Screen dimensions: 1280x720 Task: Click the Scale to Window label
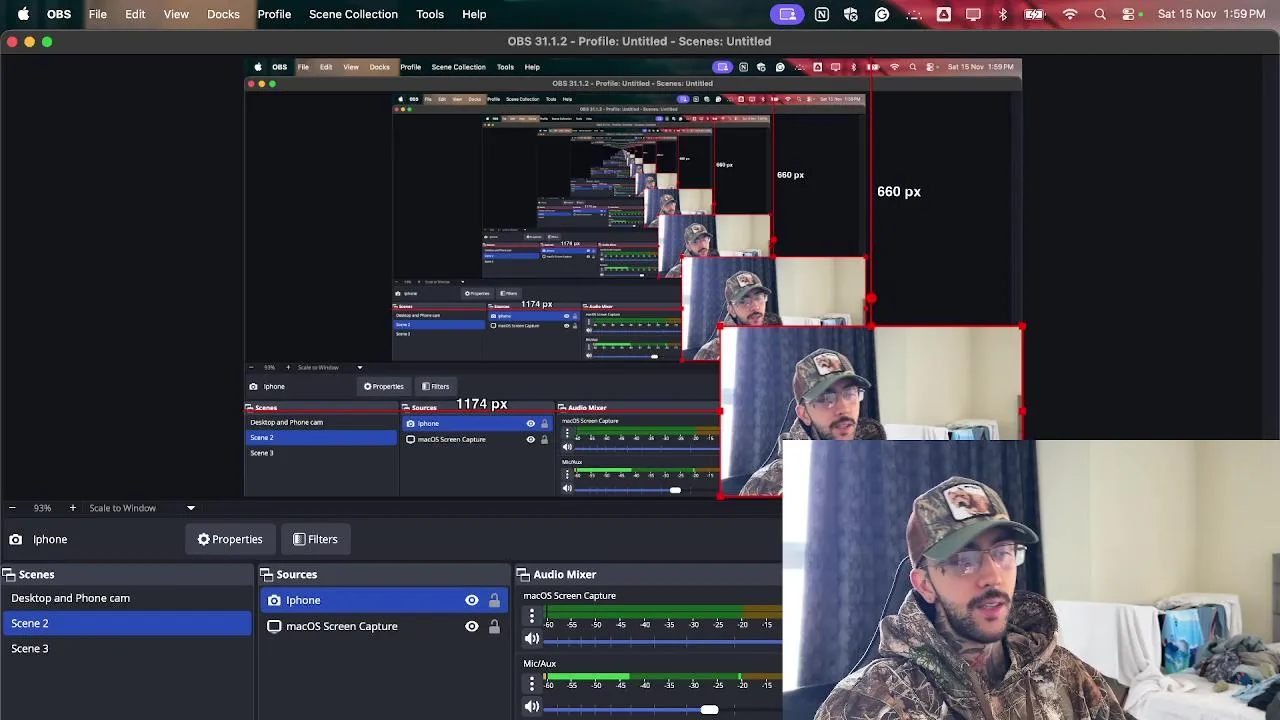pyautogui.click(x=122, y=508)
